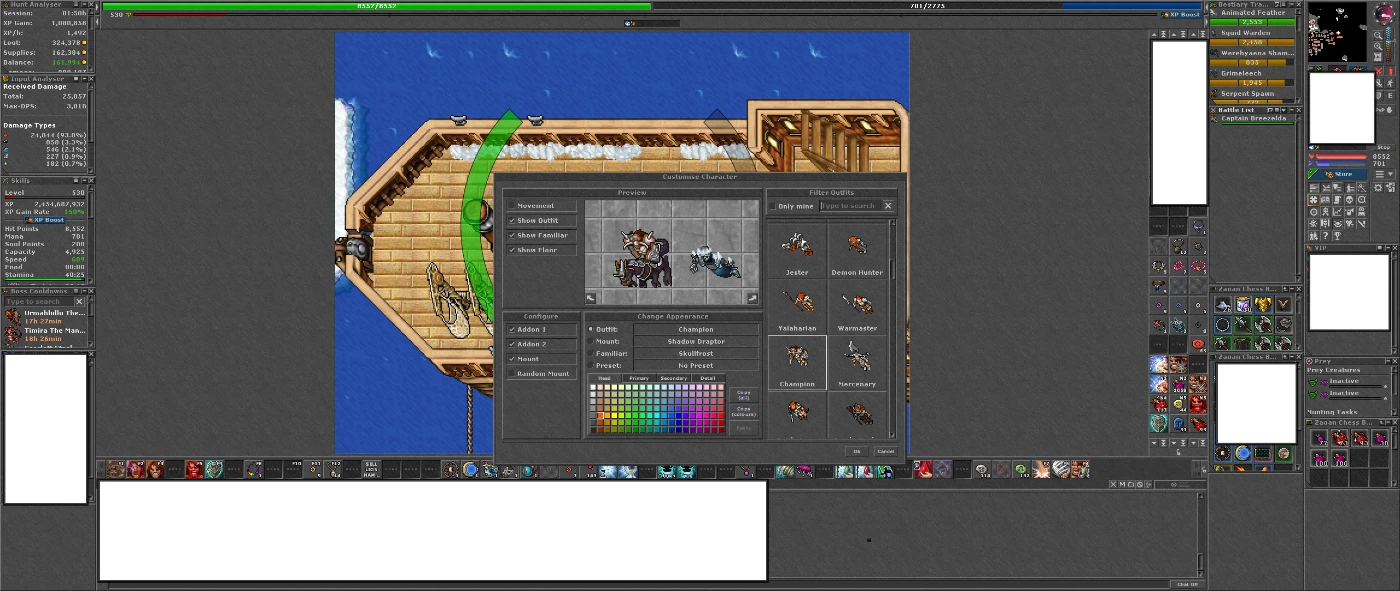Click the Stop button under the minimap
The image size is (1400, 591).
[x=1384, y=147]
